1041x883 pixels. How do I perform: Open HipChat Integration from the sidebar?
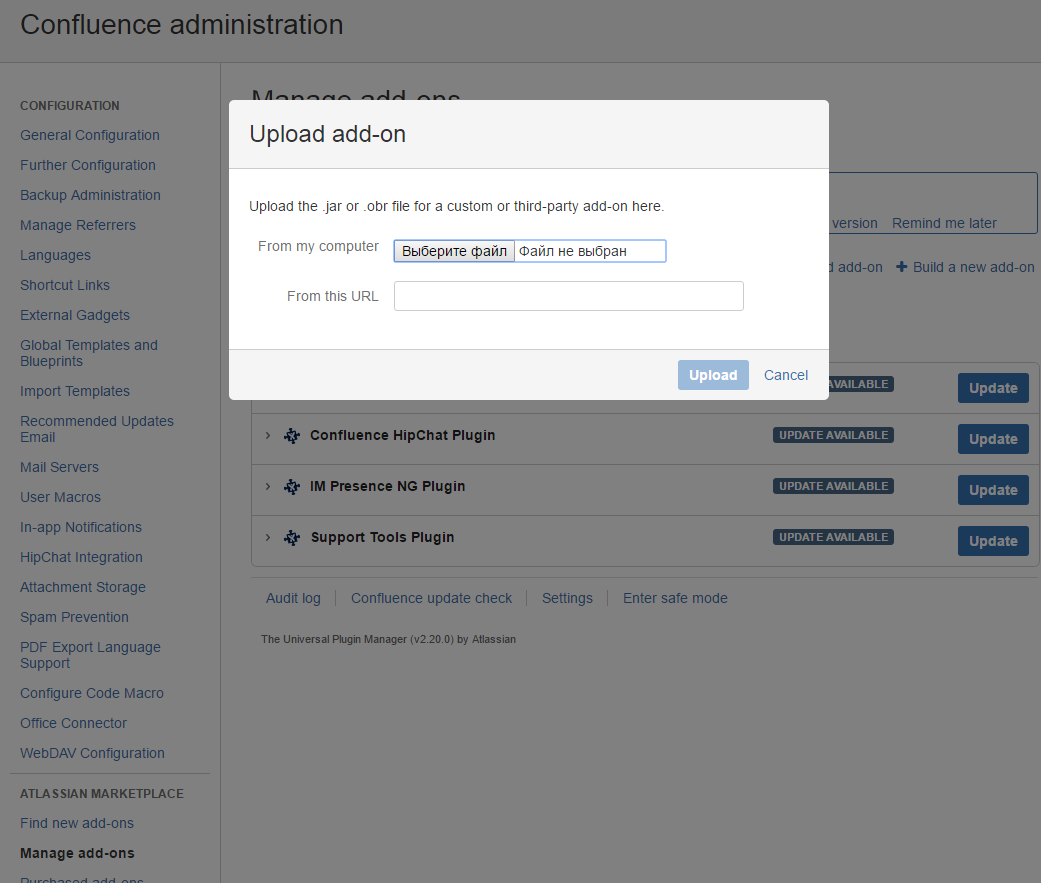point(79,557)
